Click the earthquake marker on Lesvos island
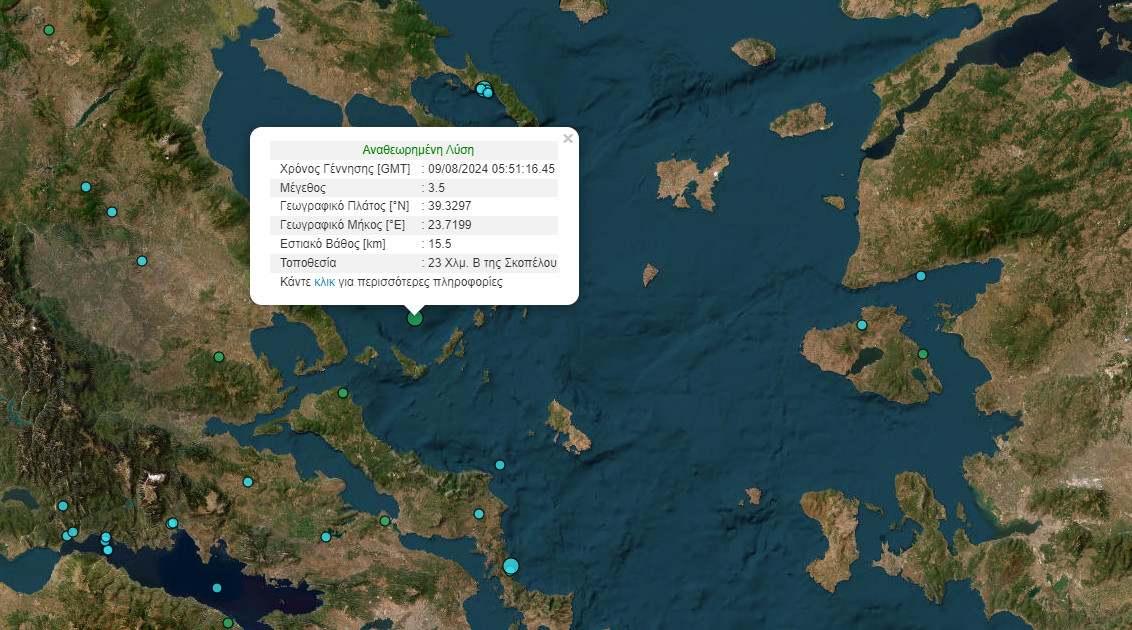1132x630 pixels. 860,325
